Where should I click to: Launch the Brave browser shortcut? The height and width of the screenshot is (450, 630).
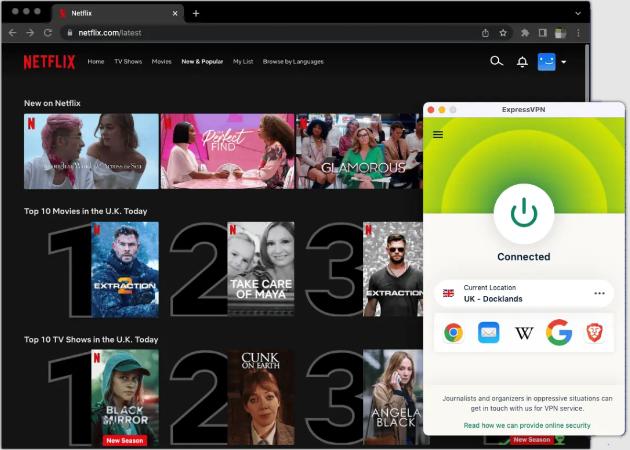594,333
